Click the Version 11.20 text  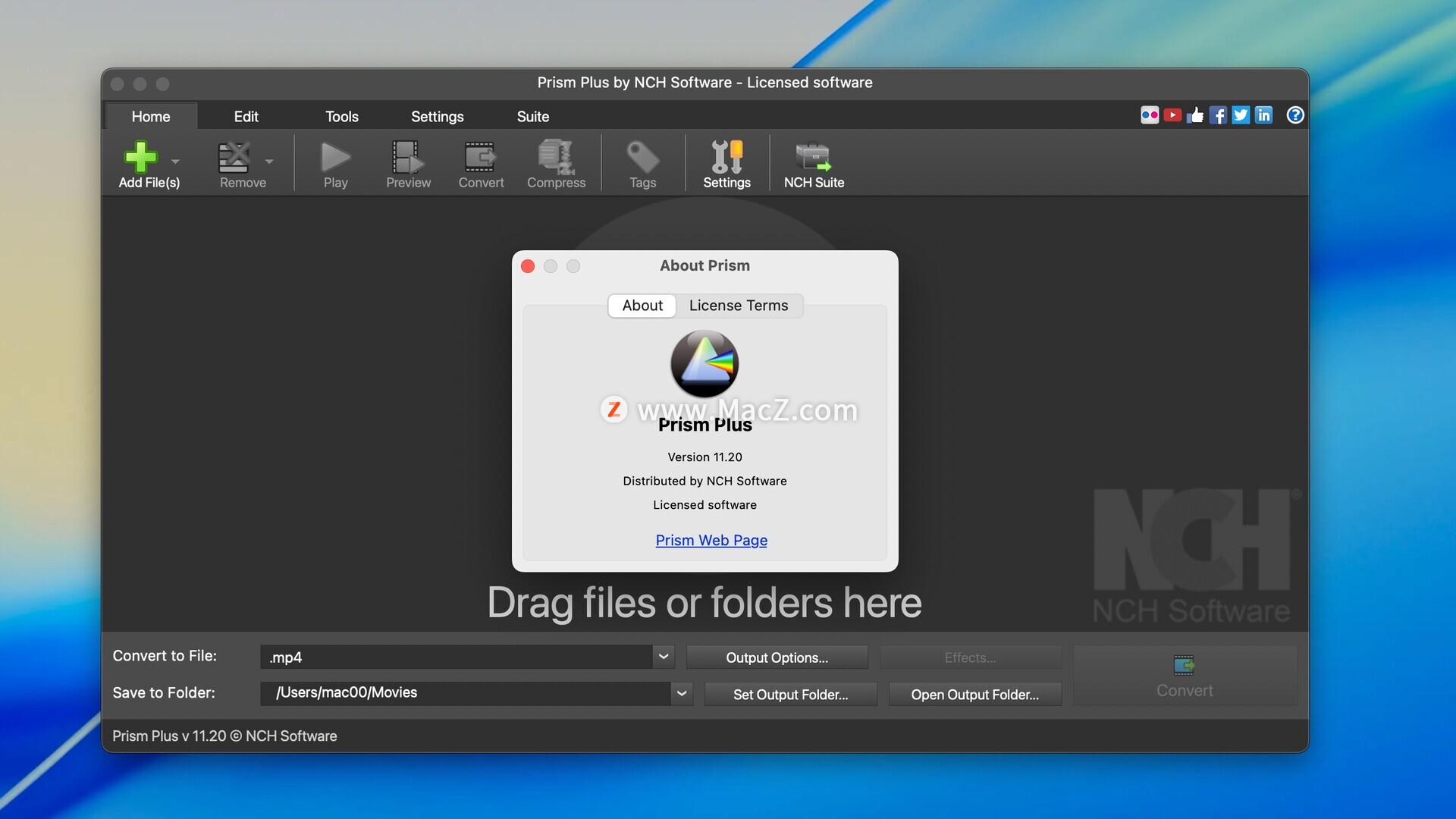(704, 457)
